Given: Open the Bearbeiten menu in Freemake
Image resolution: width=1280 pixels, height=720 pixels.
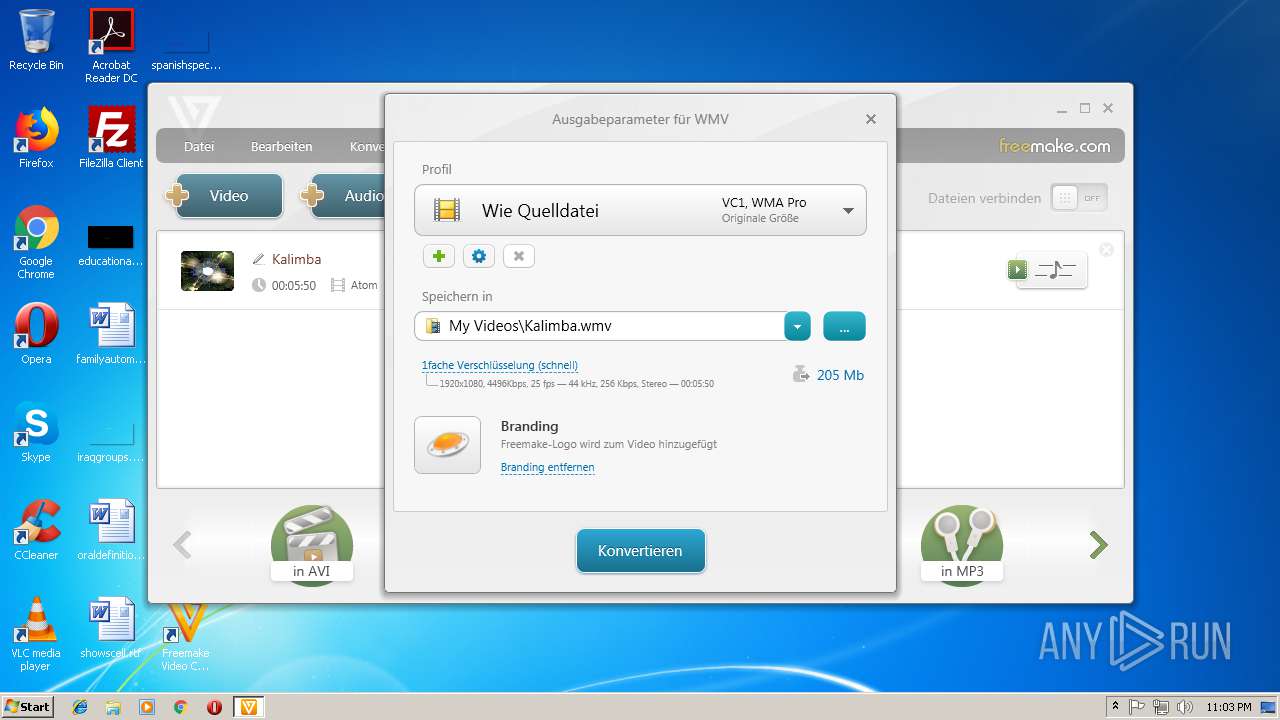Looking at the screenshot, I should (x=281, y=146).
